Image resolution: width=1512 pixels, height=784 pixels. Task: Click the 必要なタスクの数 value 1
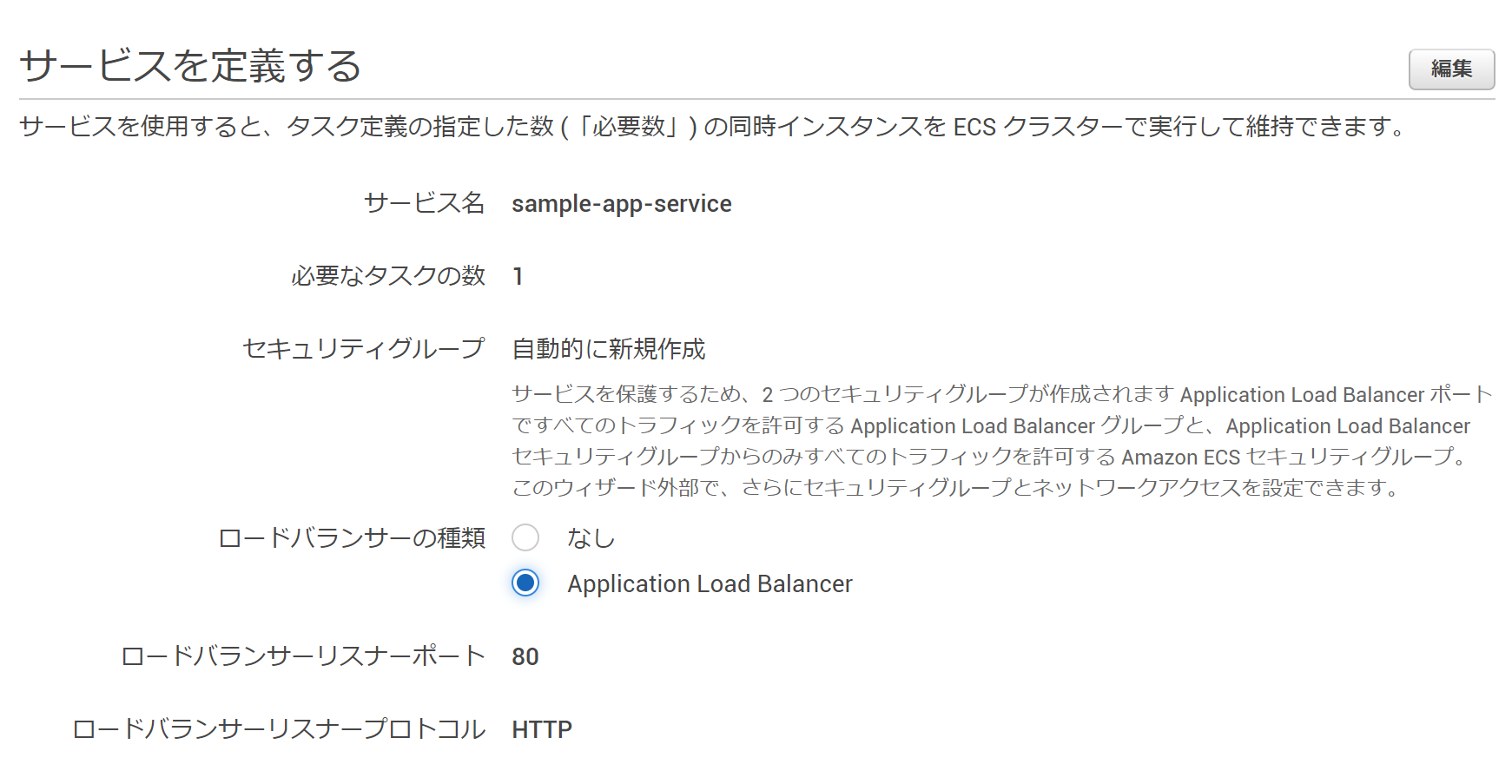click(x=518, y=276)
